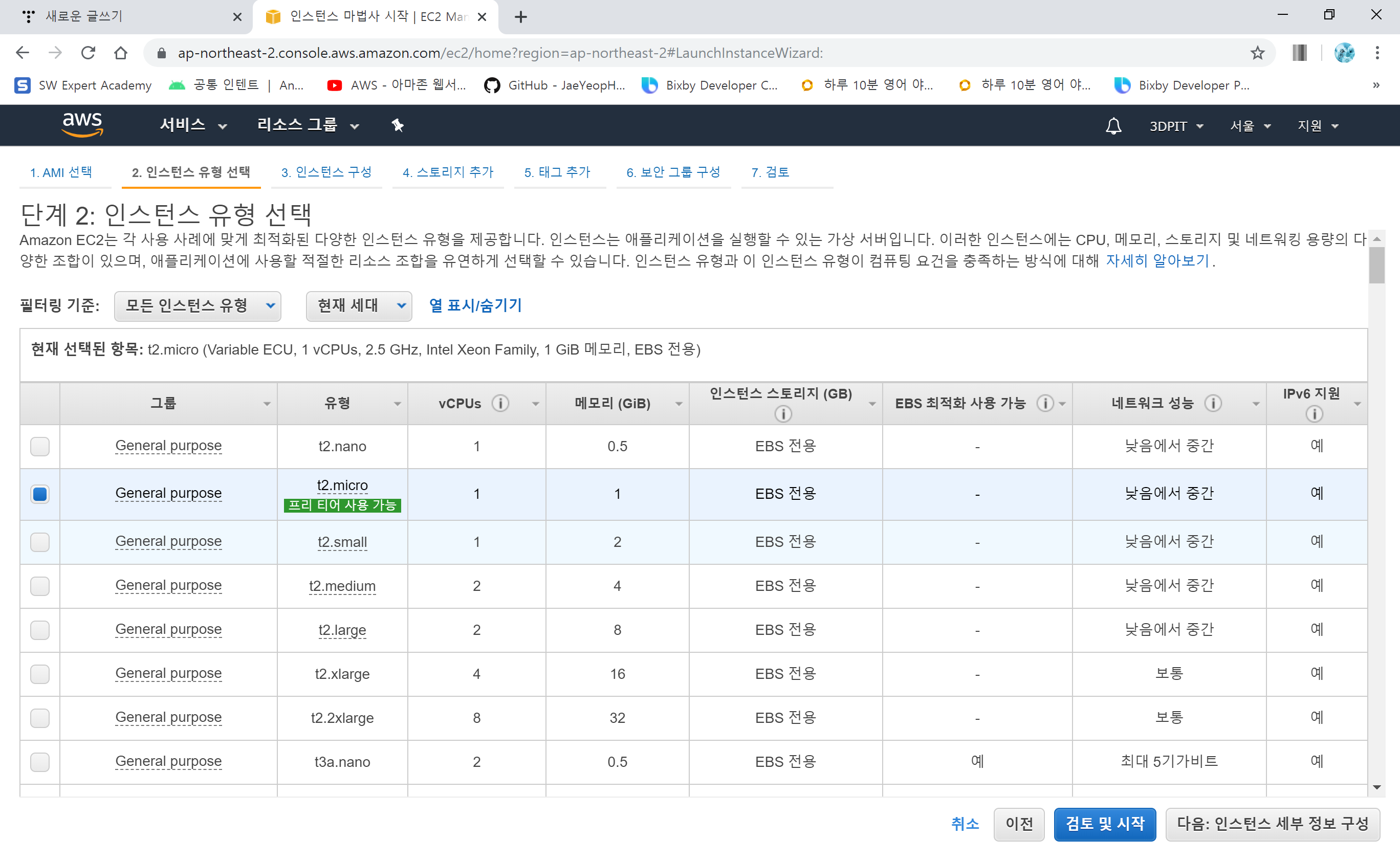This screenshot has width=1400, height=860.
Task: Expand the current generation dropdown
Action: coord(359,306)
